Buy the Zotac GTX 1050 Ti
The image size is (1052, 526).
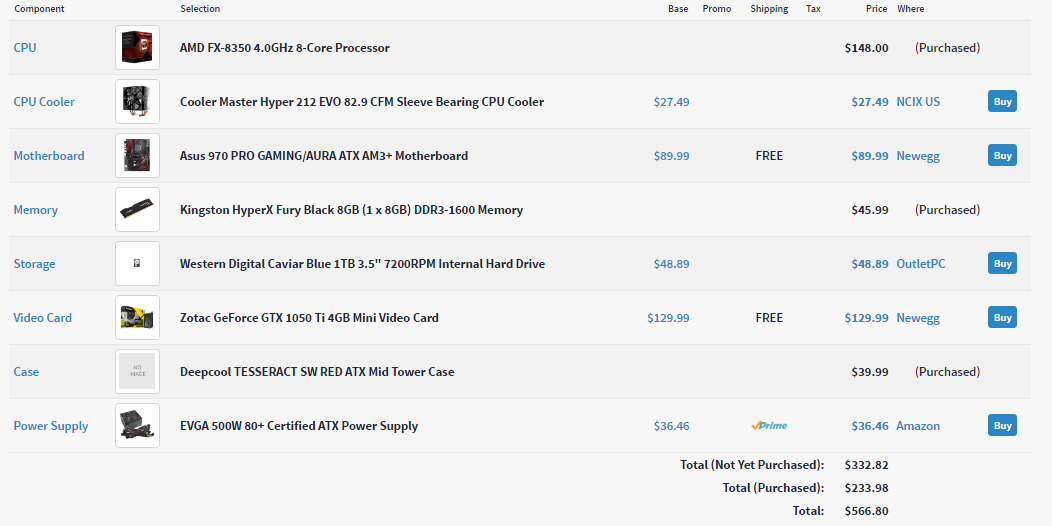1002,317
